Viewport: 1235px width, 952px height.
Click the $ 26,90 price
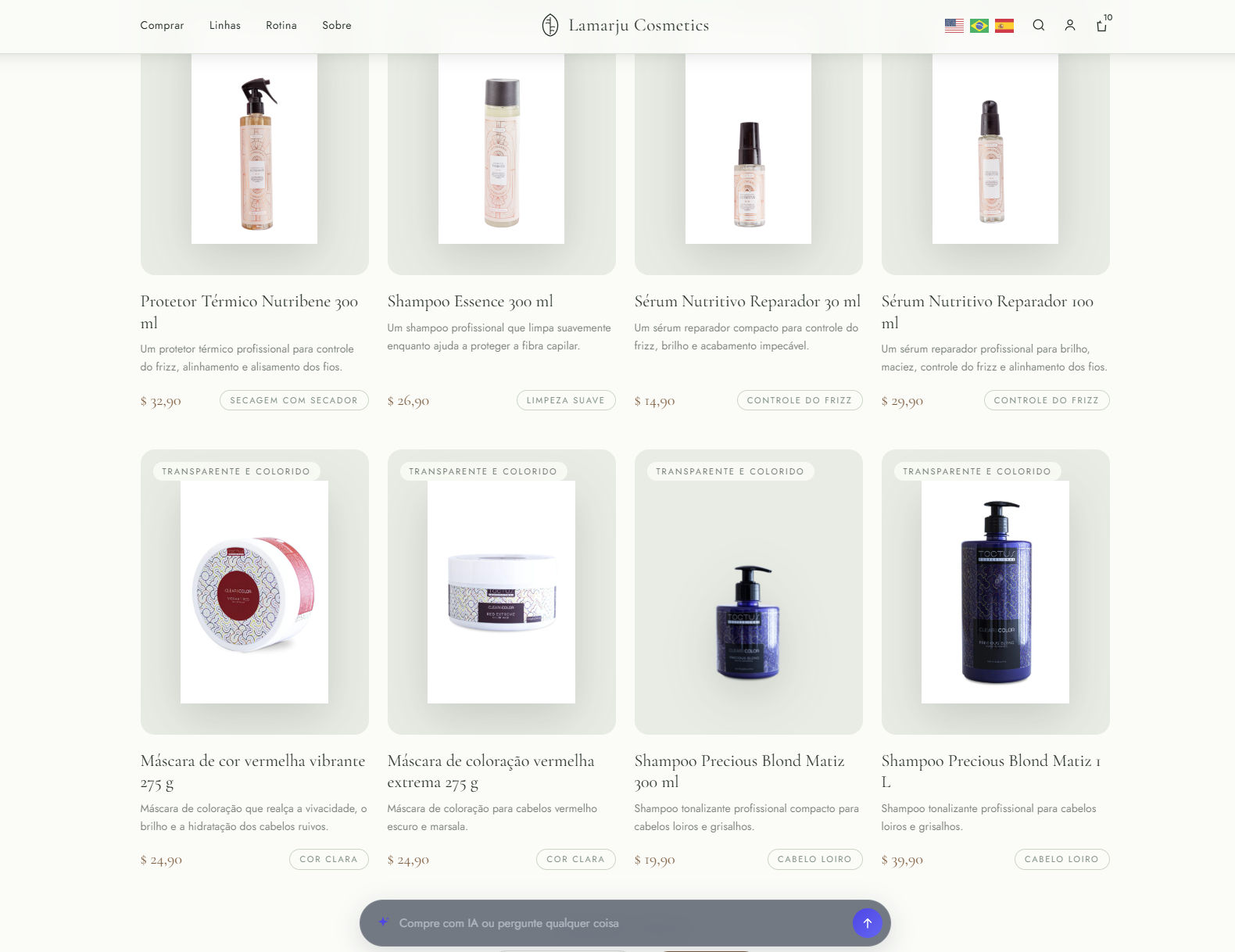click(x=409, y=401)
